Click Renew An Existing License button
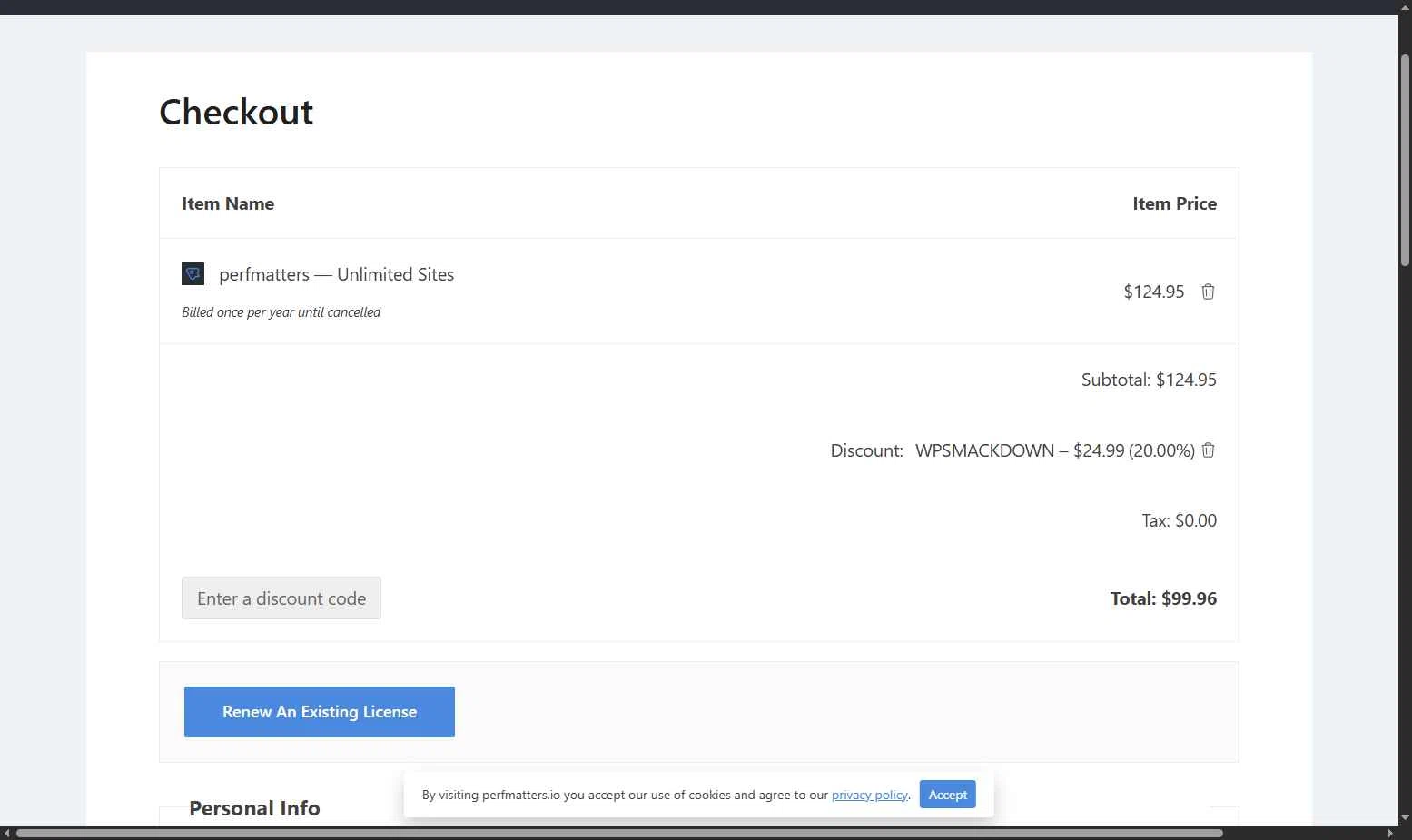The width and height of the screenshot is (1412, 840). 320,712
